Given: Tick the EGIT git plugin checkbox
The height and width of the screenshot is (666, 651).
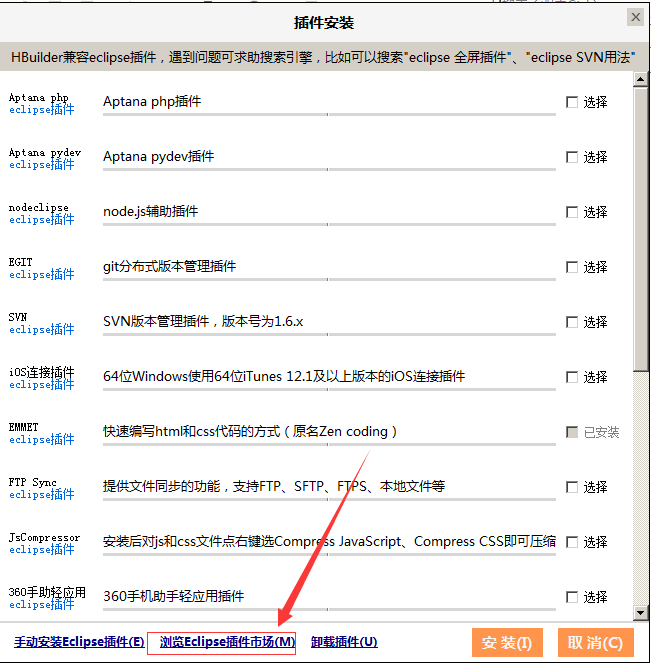Looking at the screenshot, I should (x=572, y=267).
